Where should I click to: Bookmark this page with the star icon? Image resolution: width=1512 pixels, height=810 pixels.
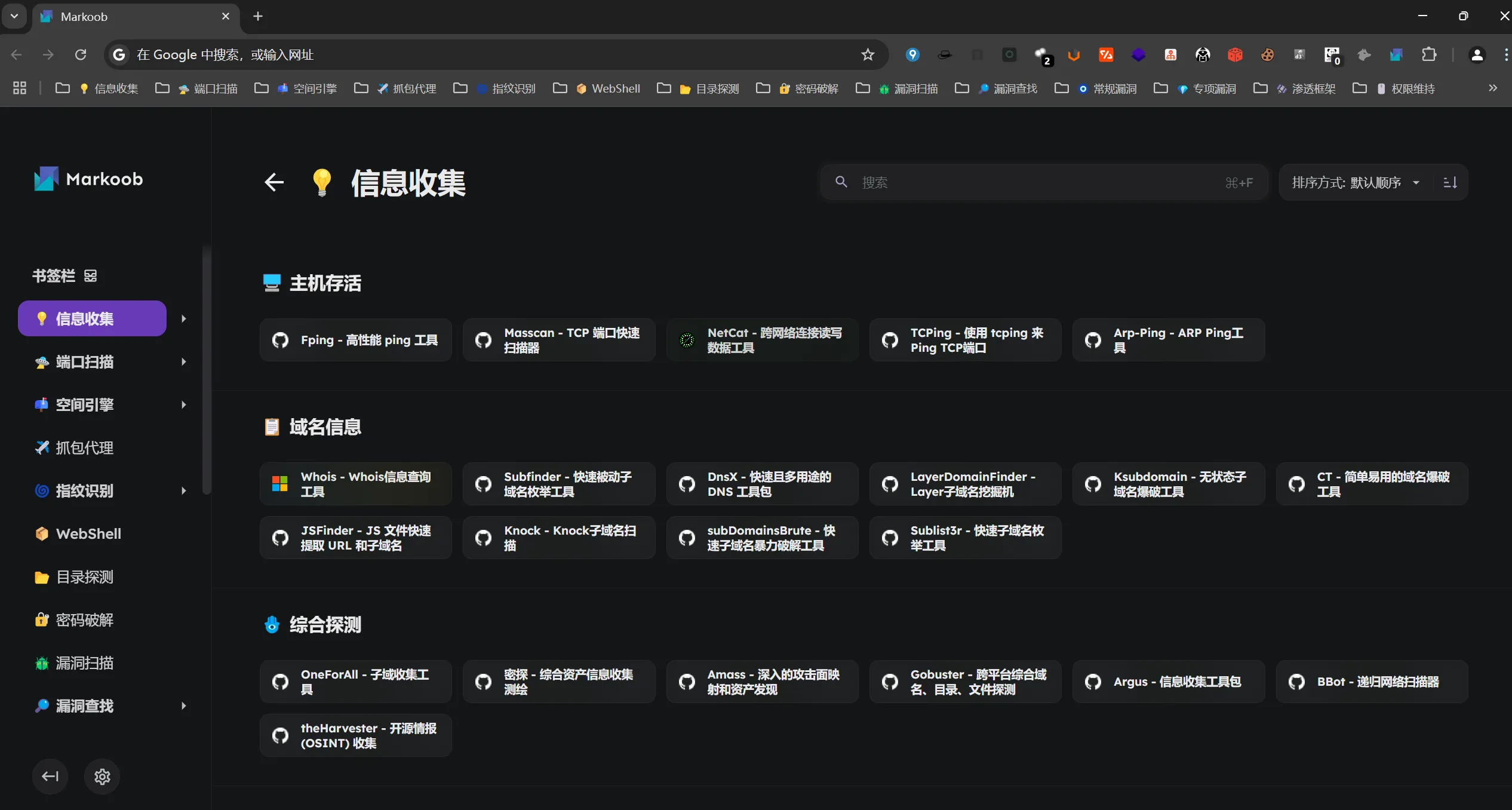click(868, 55)
